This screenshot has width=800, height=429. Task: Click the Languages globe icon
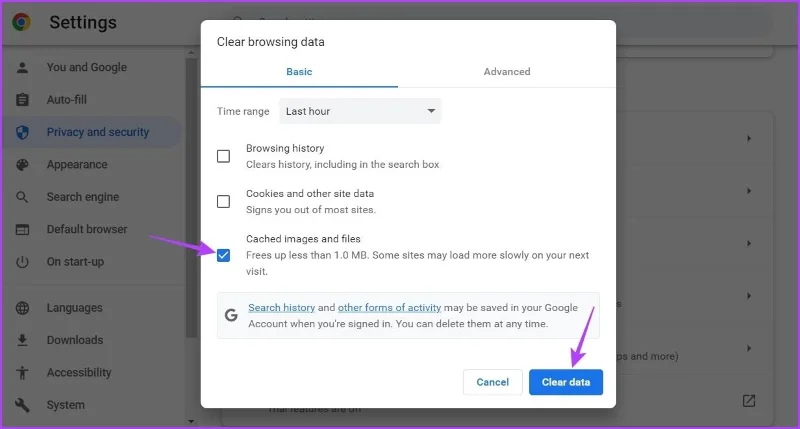coord(22,308)
